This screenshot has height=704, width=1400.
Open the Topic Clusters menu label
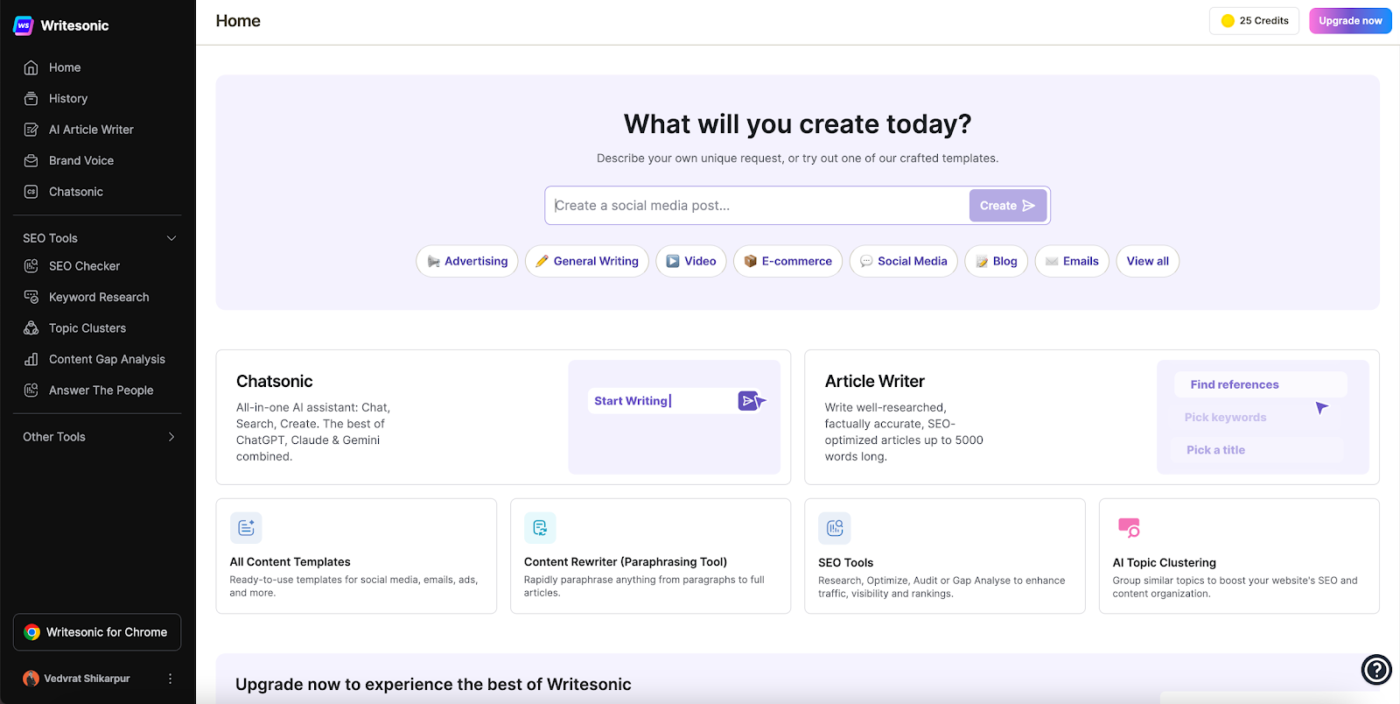[87, 328]
